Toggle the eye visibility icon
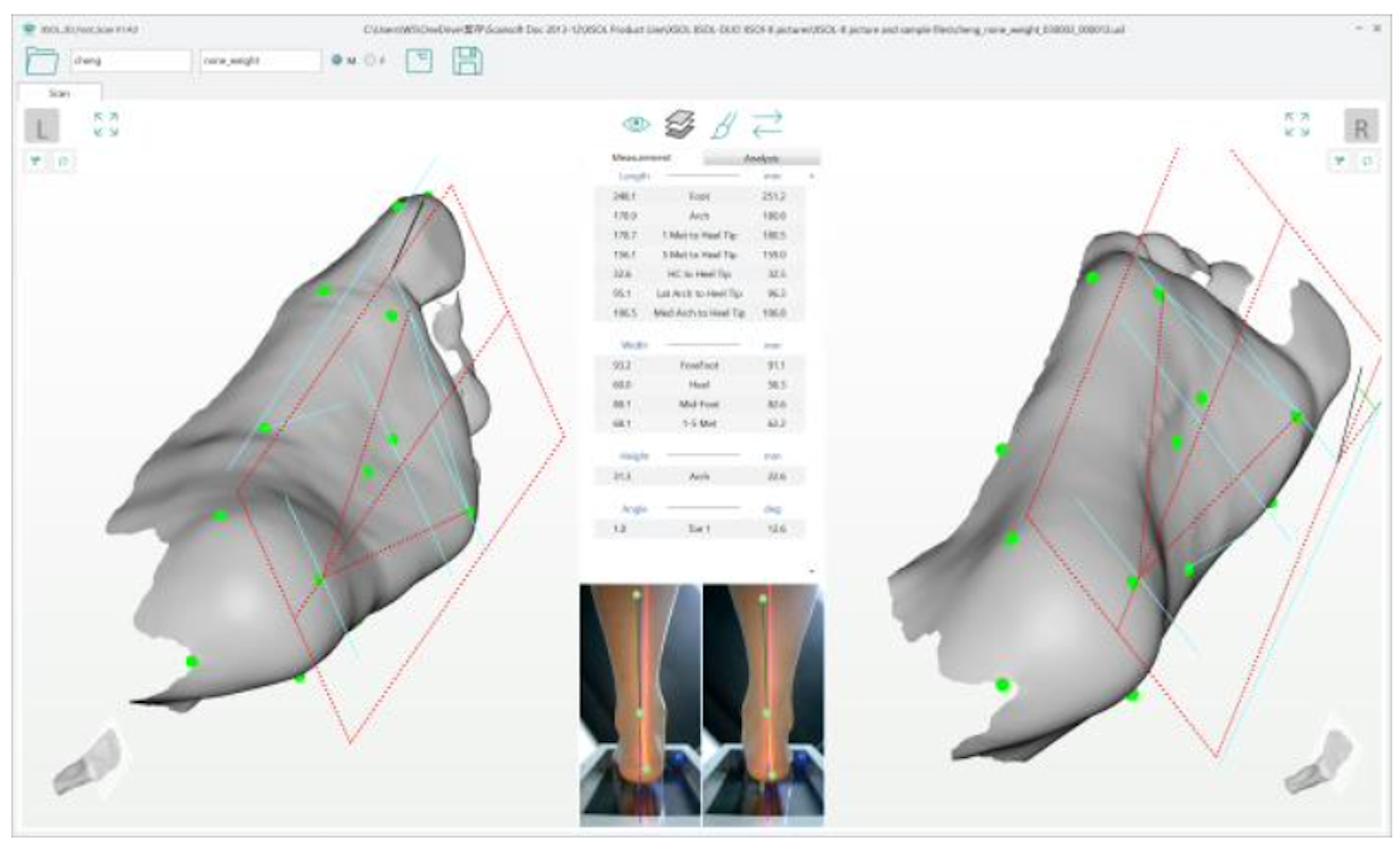The height and width of the screenshot is (851, 1400). 636,125
